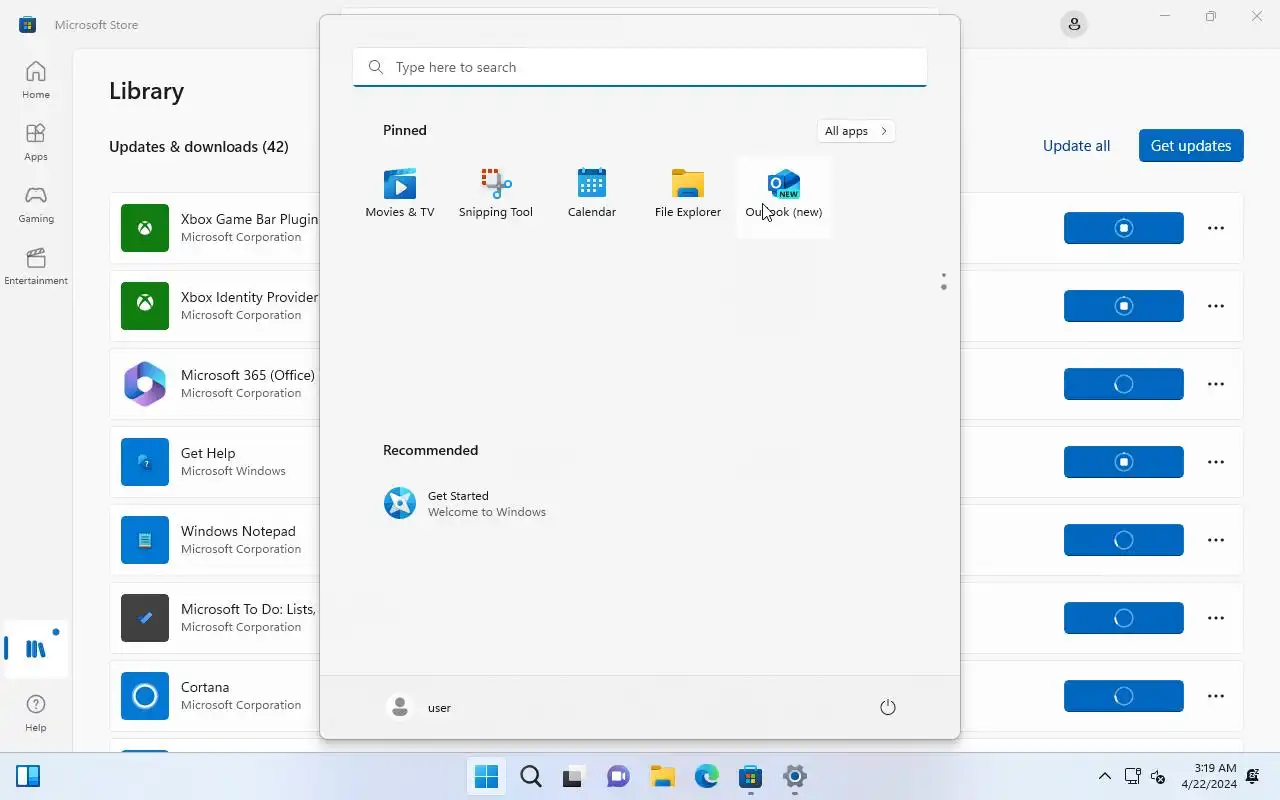The width and height of the screenshot is (1280, 800).
Task: Click the muted volume tray icon
Action: [1158, 776]
